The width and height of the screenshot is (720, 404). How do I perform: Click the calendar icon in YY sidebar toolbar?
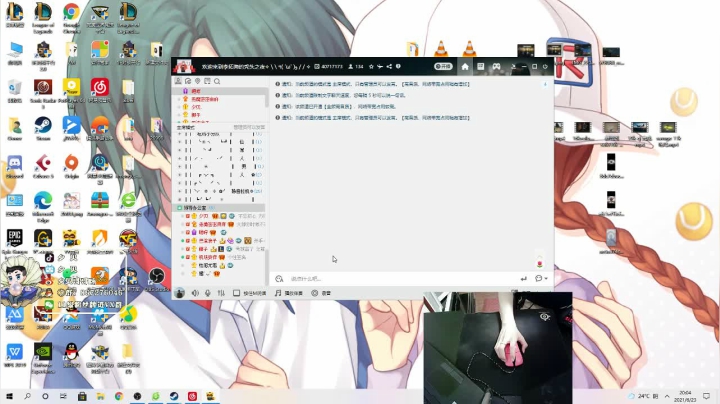[x=207, y=81]
